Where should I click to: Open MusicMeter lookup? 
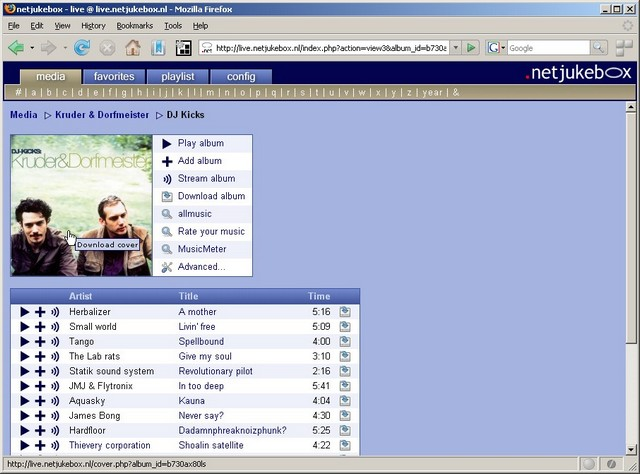click(x=202, y=249)
